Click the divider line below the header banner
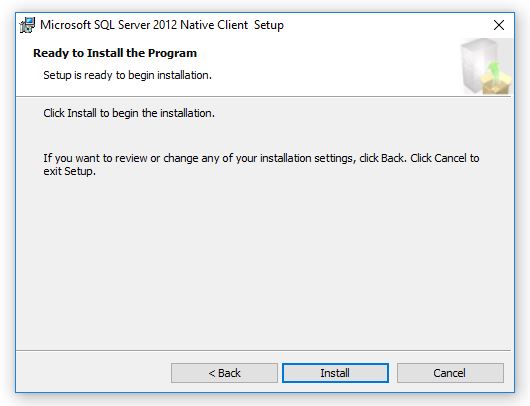This screenshot has width=530, height=406. pos(264,96)
